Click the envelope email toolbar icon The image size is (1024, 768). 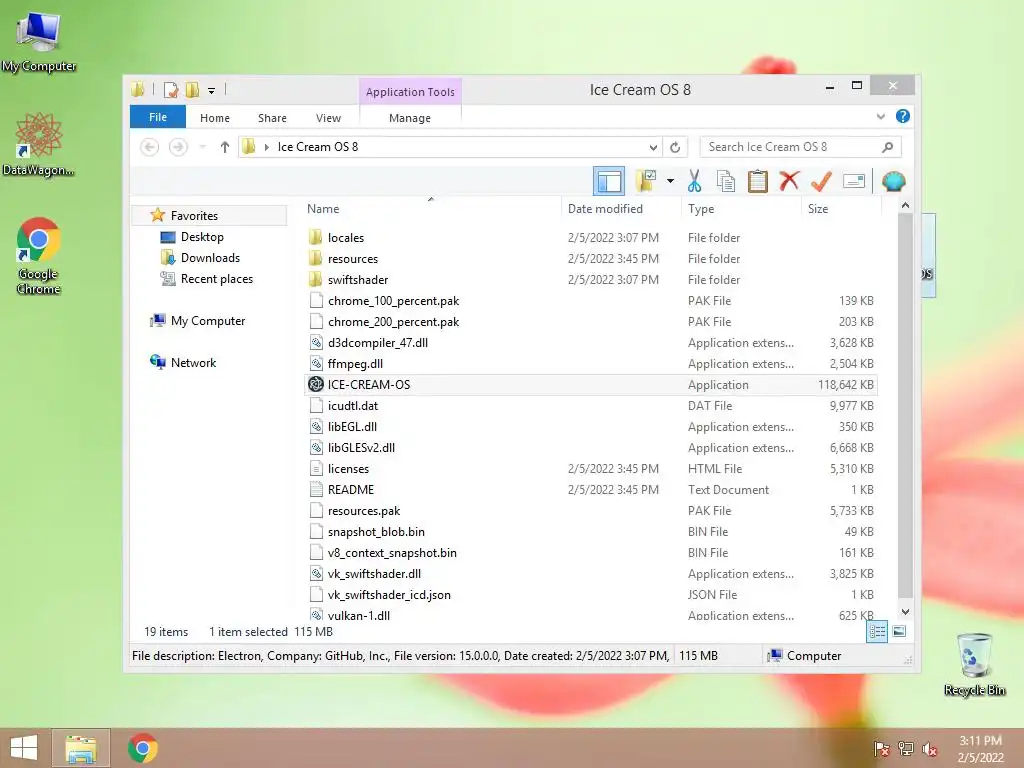pyautogui.click(x=854, y=181)
